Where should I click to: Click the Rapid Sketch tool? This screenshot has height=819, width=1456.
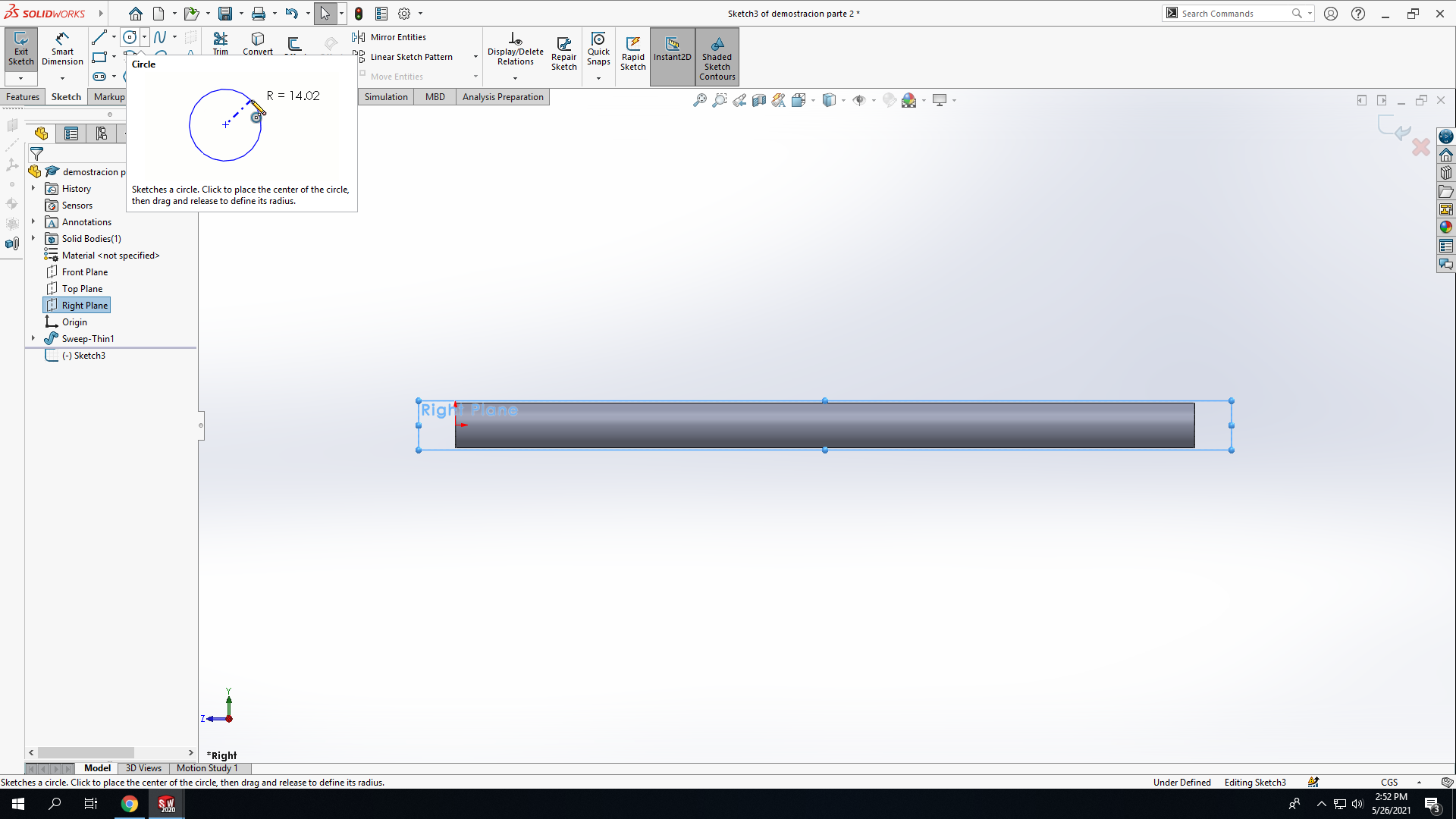click(633, 53)
